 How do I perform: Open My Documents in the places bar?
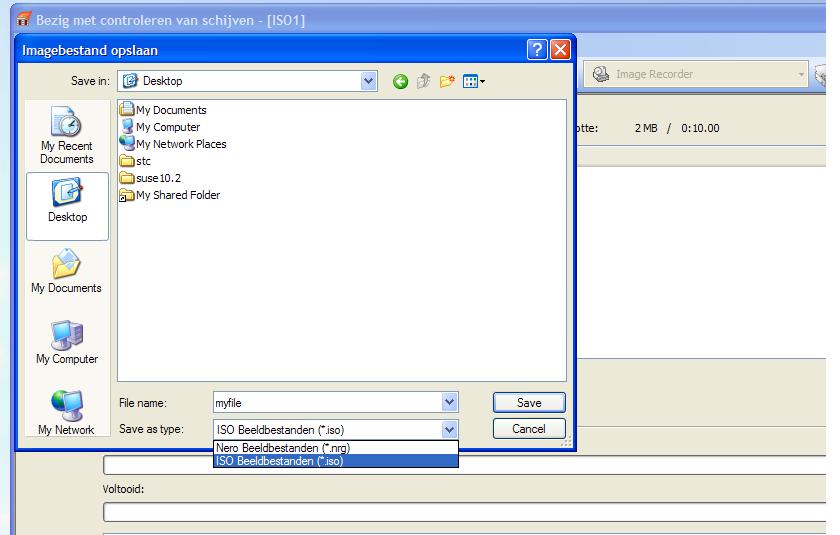(x=66, y=271)
